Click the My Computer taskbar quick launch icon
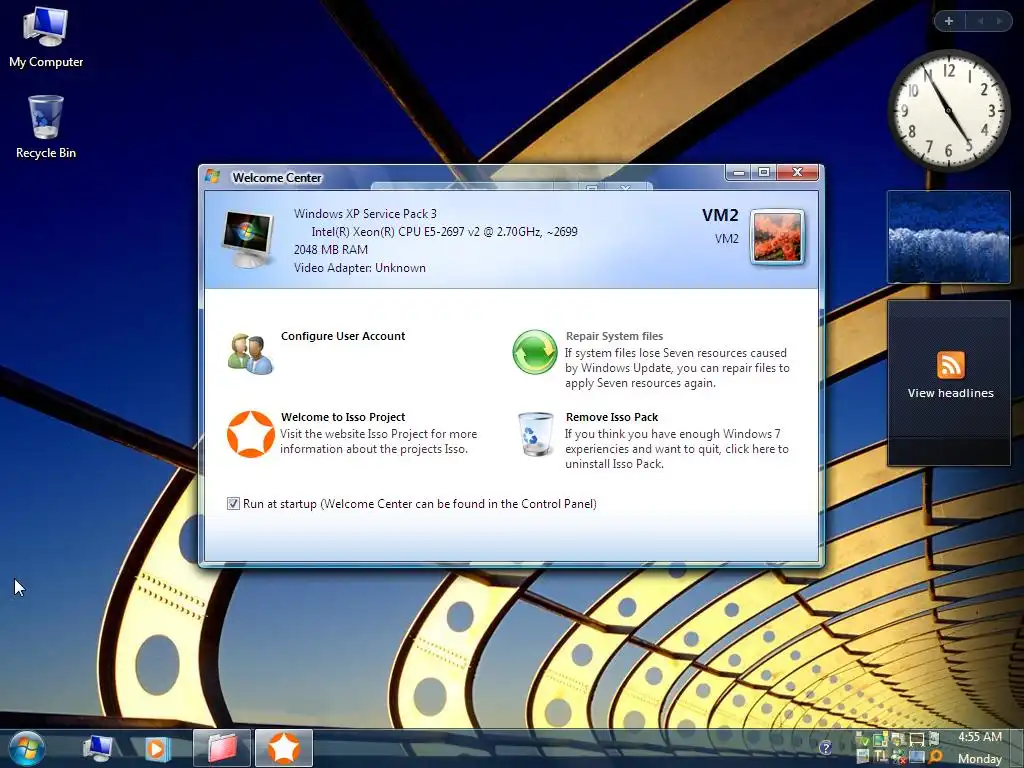The width and height of the screenshot is (1024, 768). pyautogui.click(x=98, y=748)
